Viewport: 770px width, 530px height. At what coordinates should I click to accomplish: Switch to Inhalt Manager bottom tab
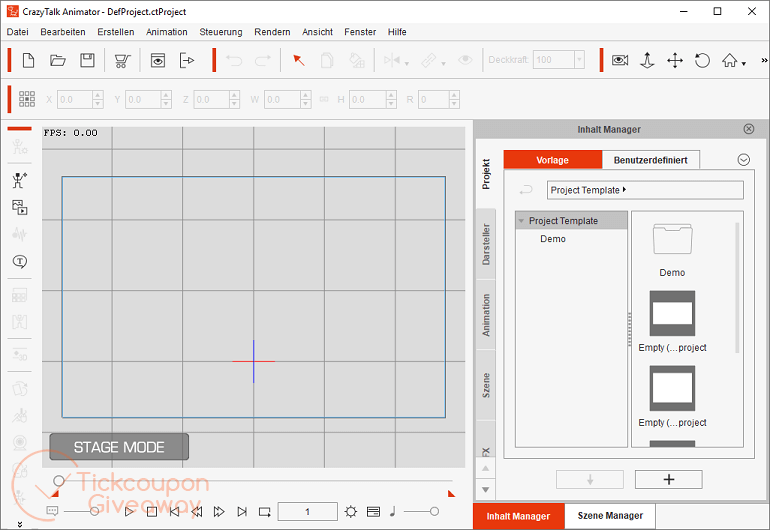518,516
